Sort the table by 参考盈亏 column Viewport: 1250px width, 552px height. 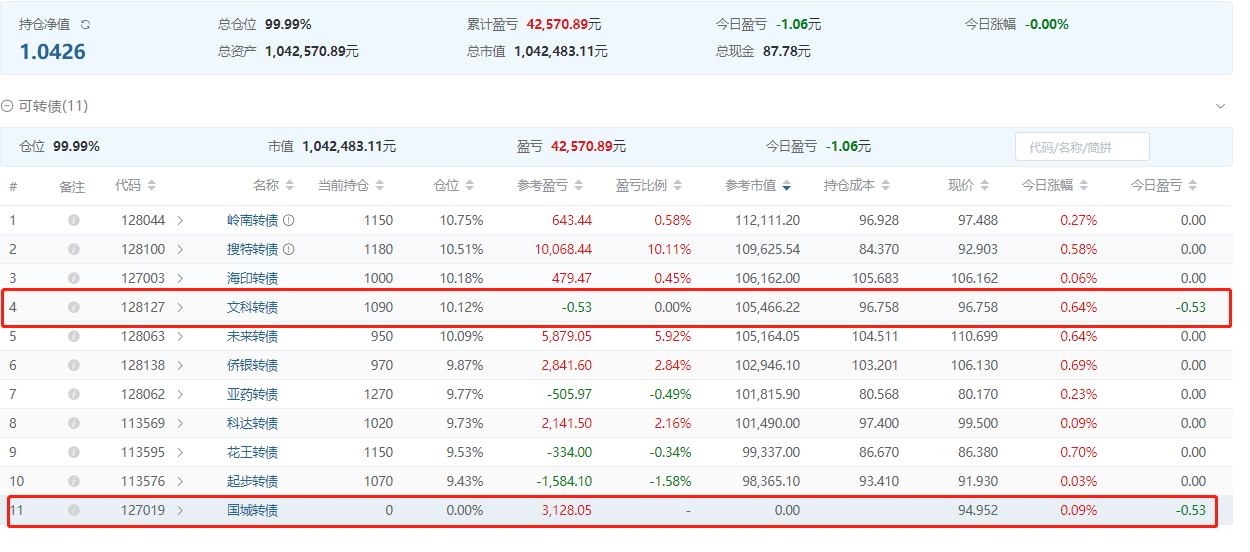tap(580, 185)
